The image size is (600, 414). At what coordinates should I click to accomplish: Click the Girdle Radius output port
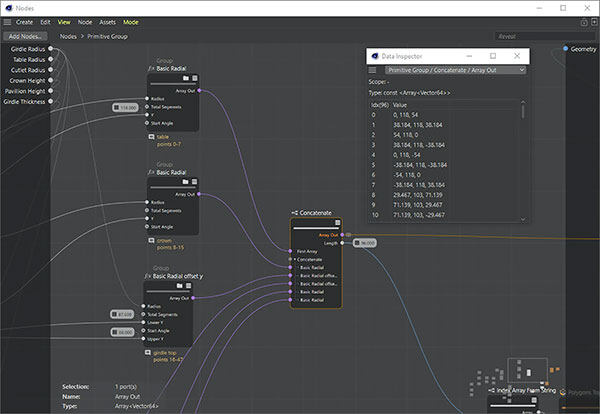pos(49,49)
